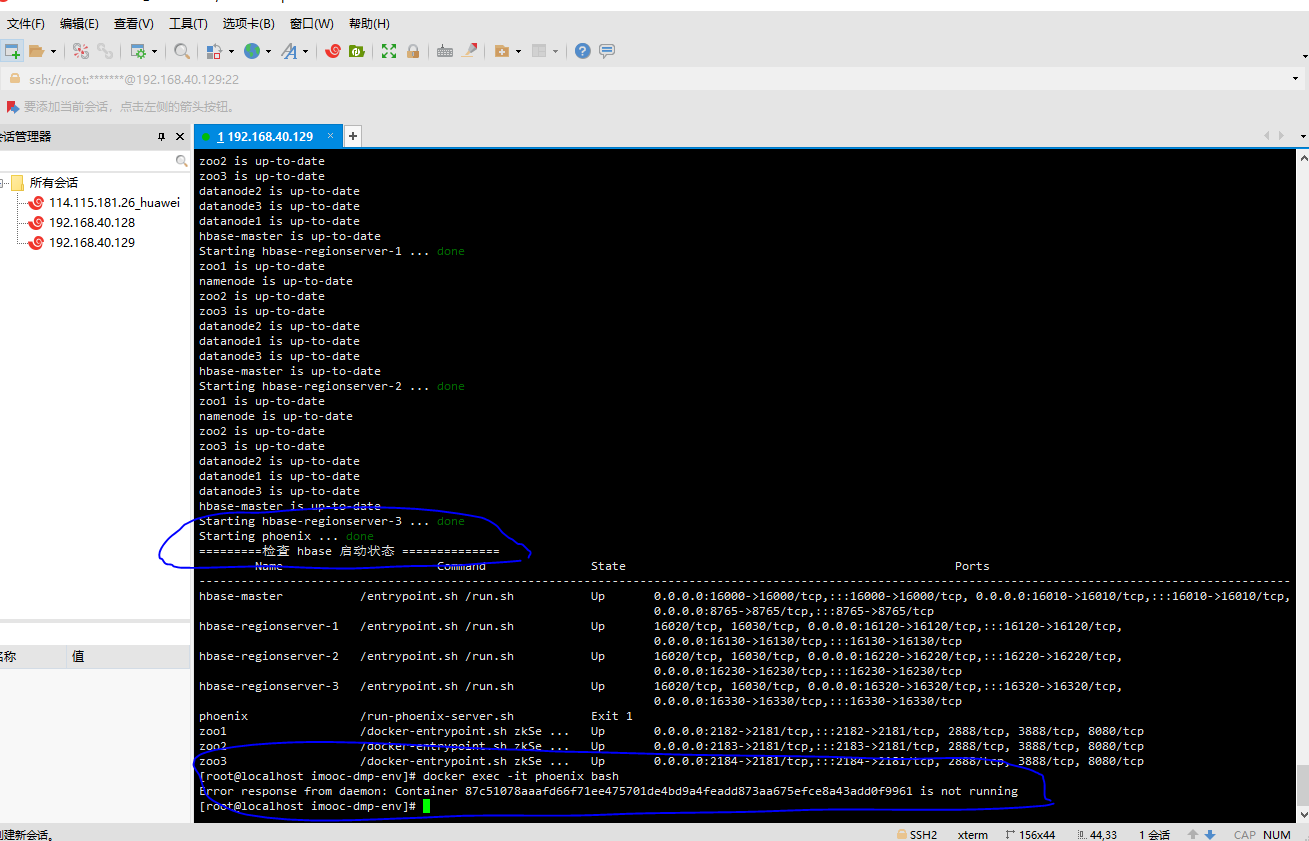Expand the new folder dropdown arrow
The image size is (1309, 841).
pos(518,51)
